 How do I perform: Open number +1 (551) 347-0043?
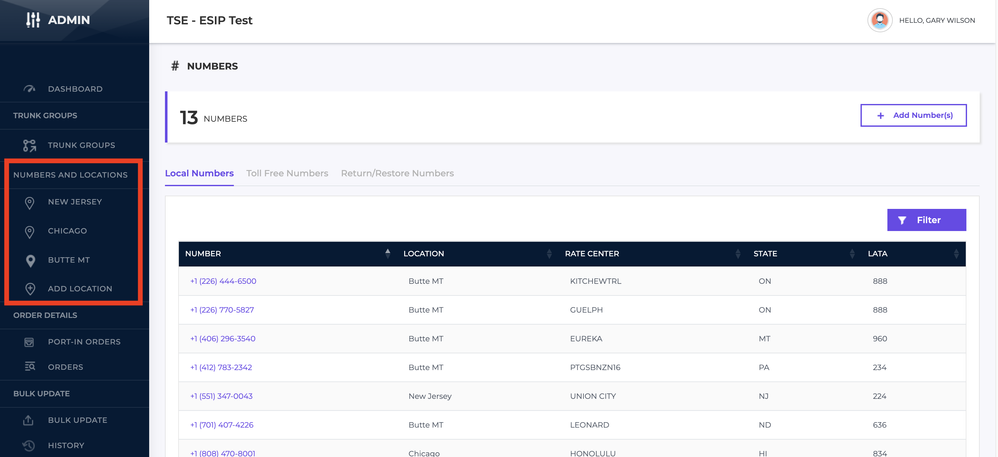pos(221,396)
